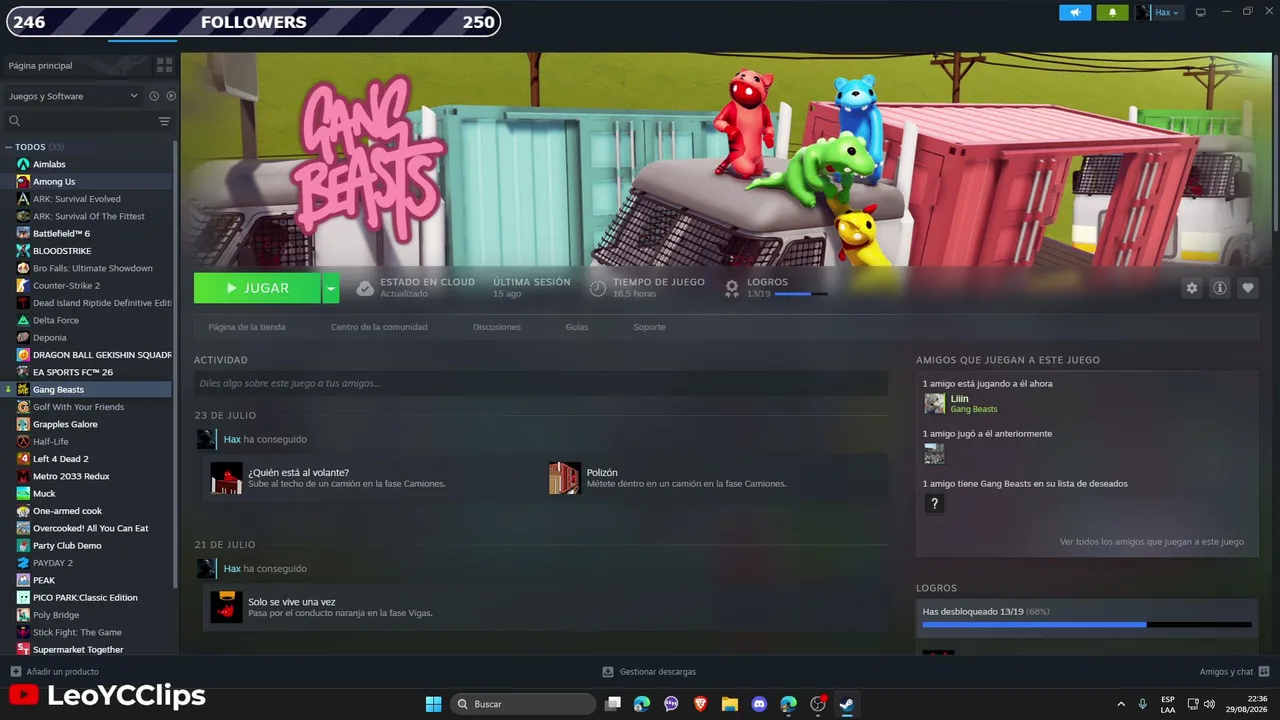Open the Hax account dropdown
This screenshot has width=1280, height=720.
point(1168,13)
